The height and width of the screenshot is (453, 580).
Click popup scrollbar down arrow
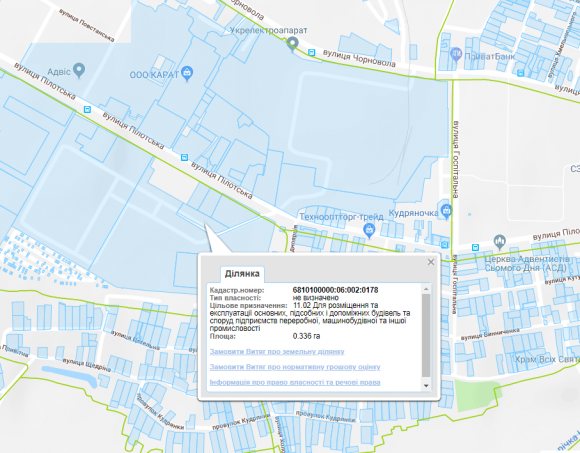tap(426, 386)
